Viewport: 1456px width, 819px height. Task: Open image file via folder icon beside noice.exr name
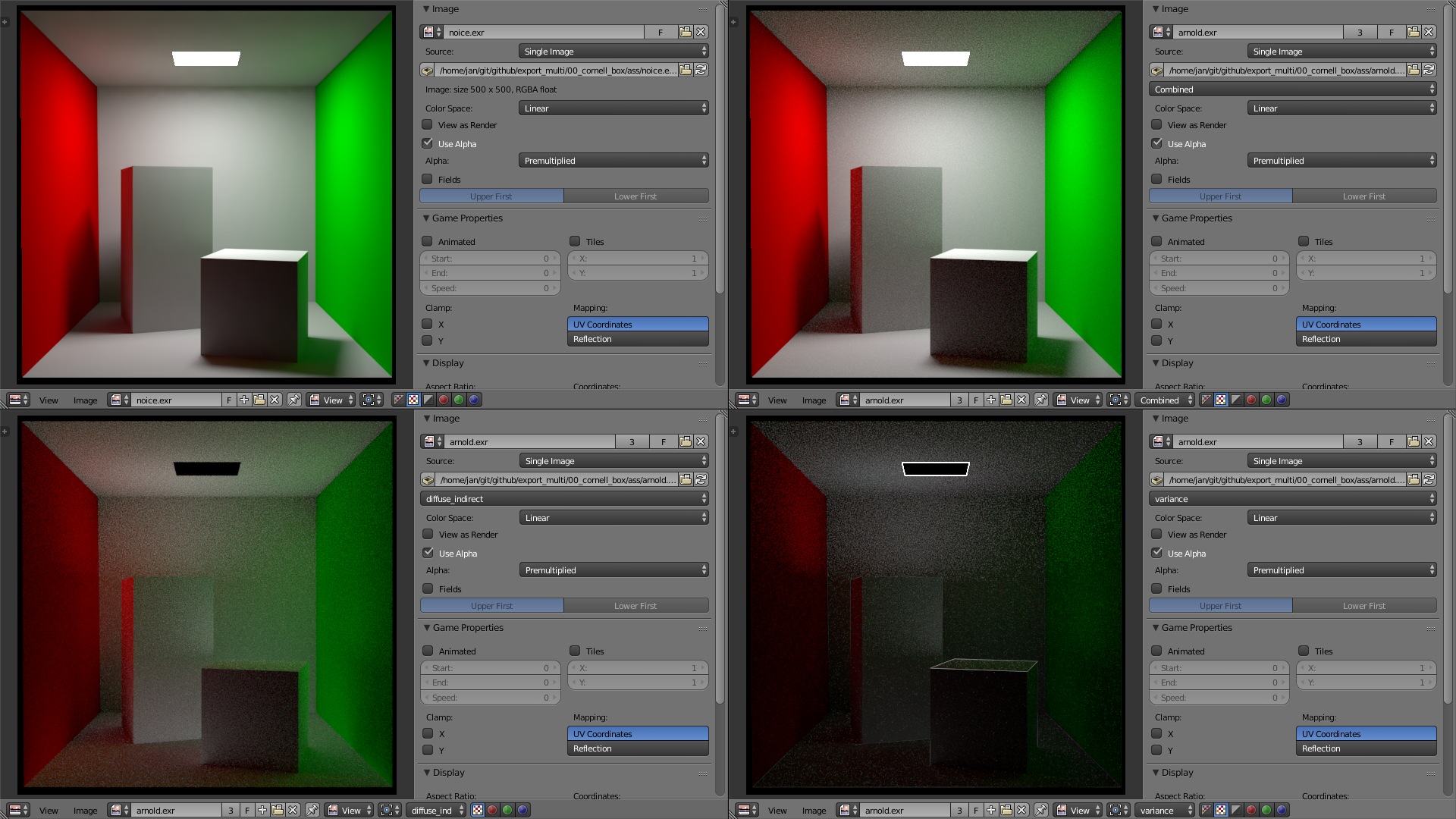point(686,32)
